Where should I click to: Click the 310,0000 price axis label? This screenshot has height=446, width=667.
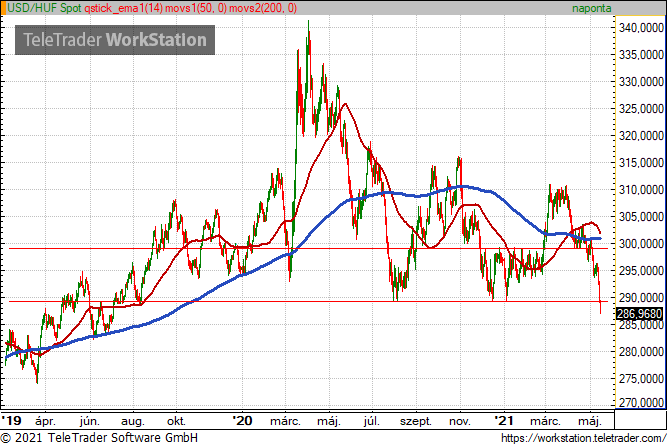click(641, 190)
